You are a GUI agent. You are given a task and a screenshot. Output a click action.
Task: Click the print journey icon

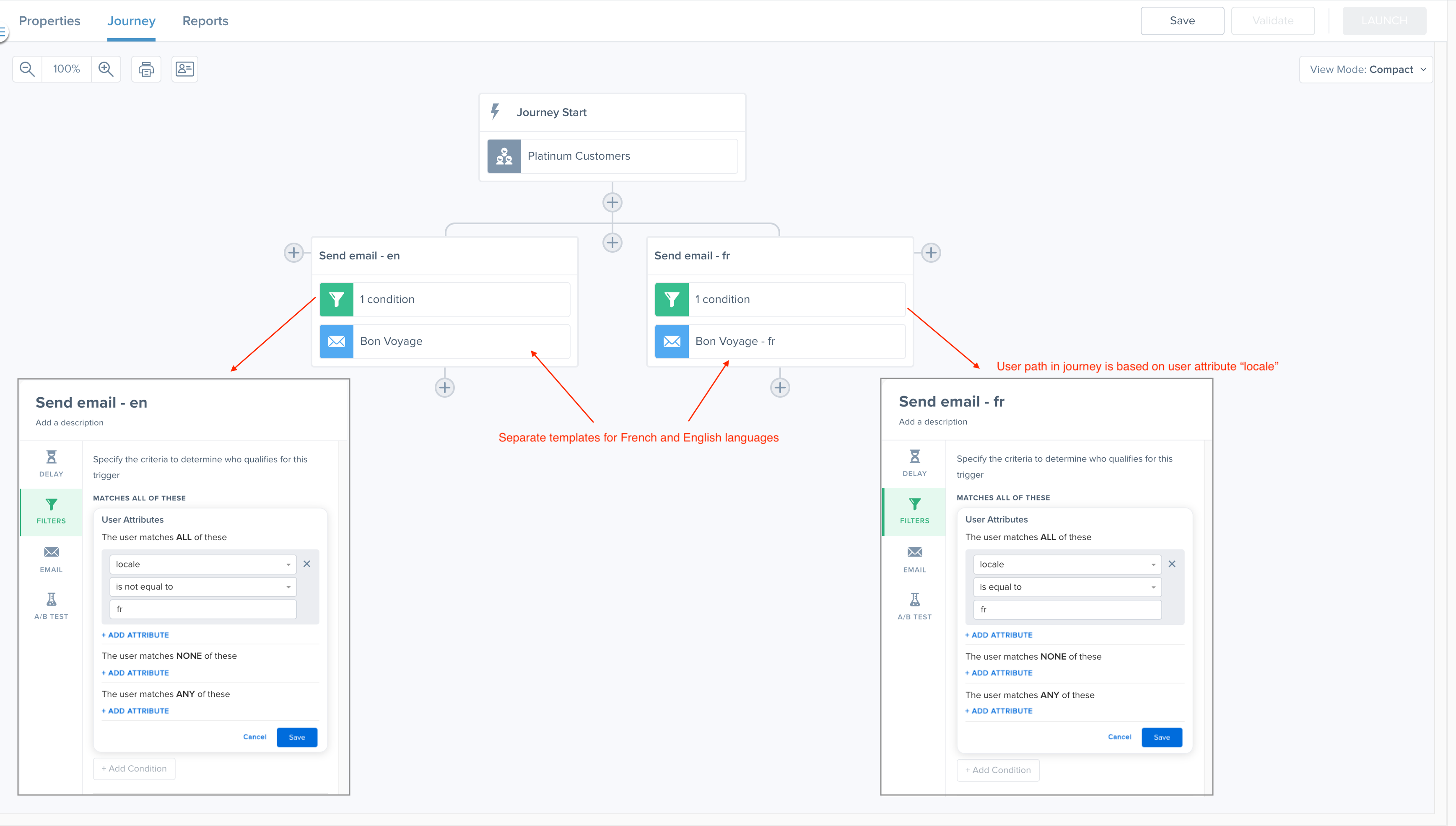(146, 69)
